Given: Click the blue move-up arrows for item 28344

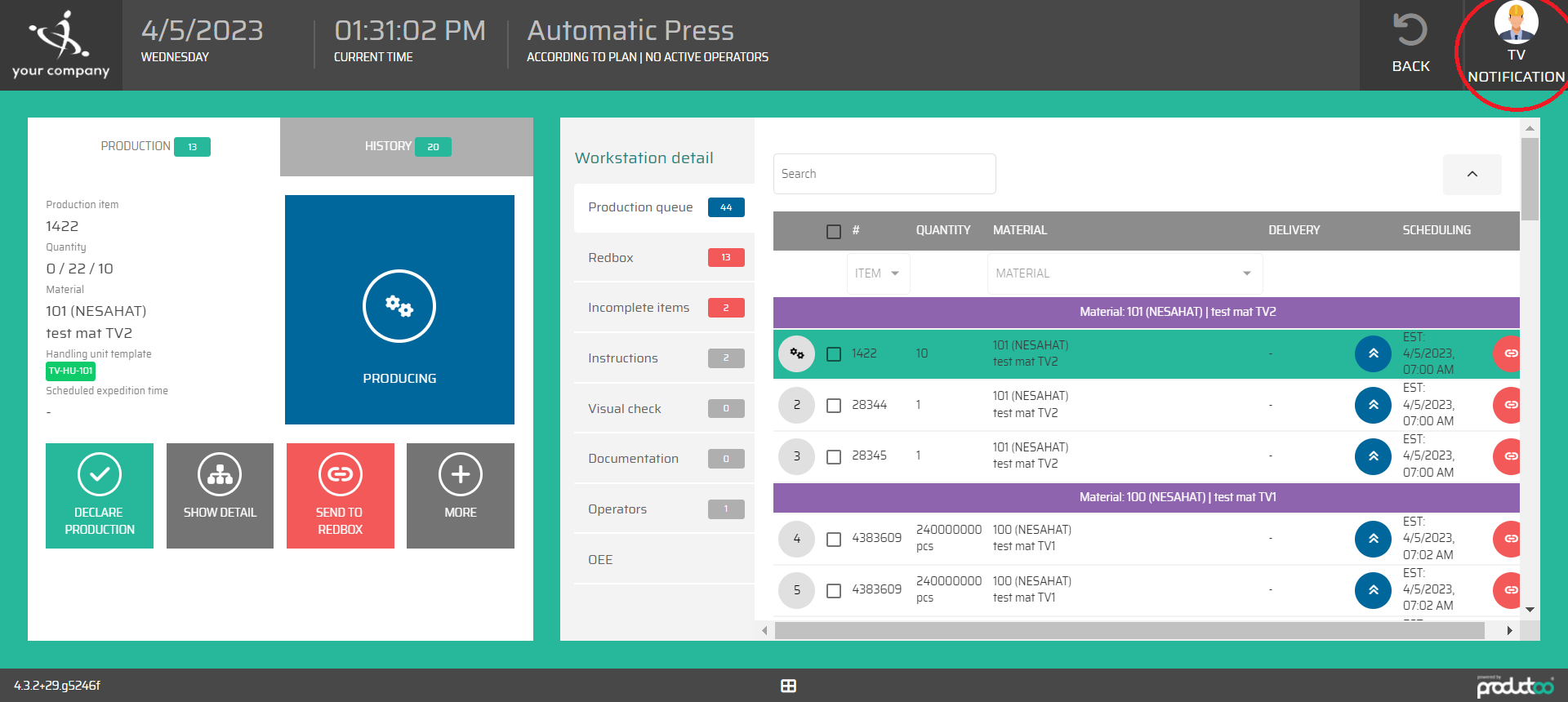Looking at the screenshot, I should click(x=1373, y=405).
